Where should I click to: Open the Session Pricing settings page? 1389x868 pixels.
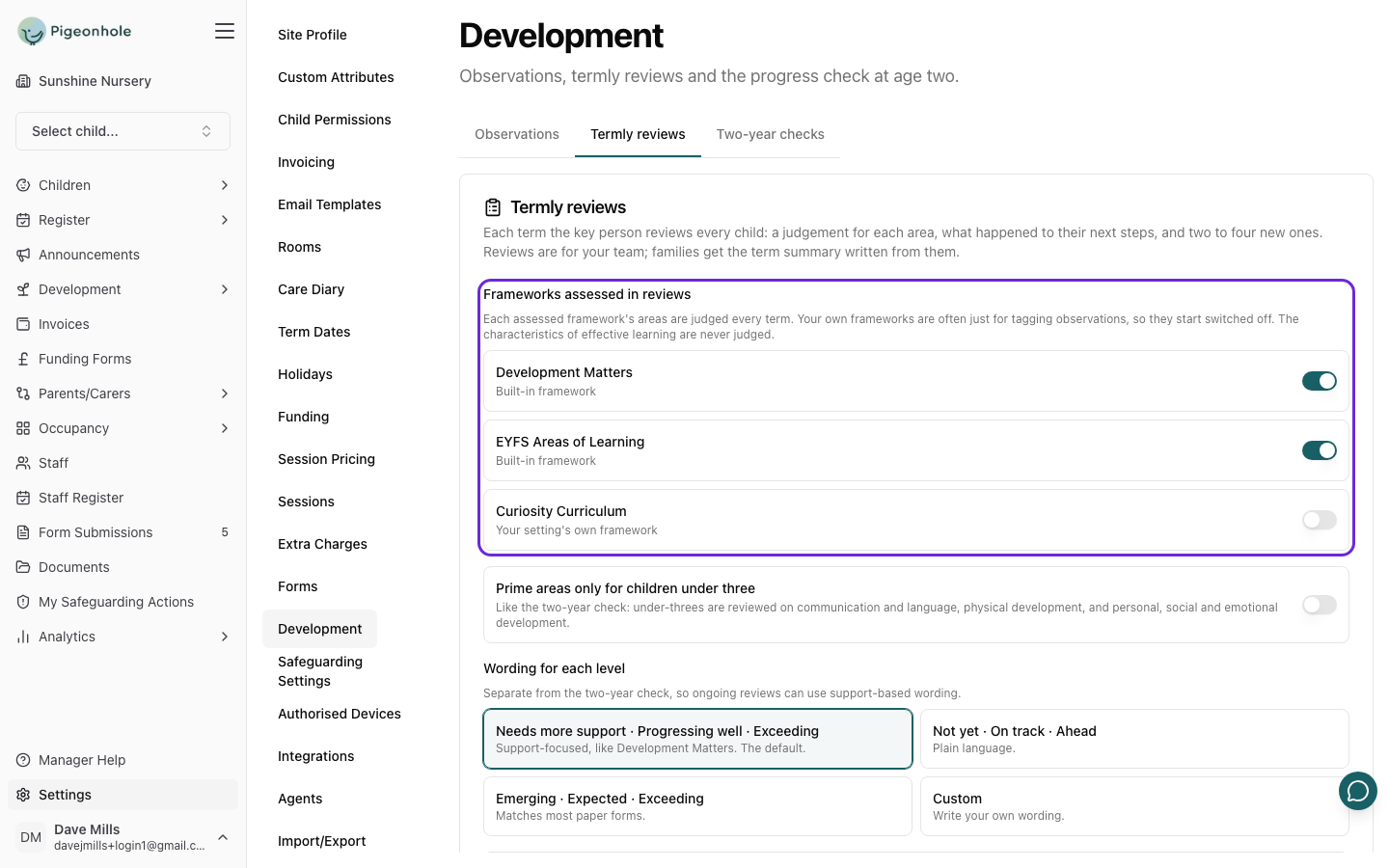(x=326, y=459)
